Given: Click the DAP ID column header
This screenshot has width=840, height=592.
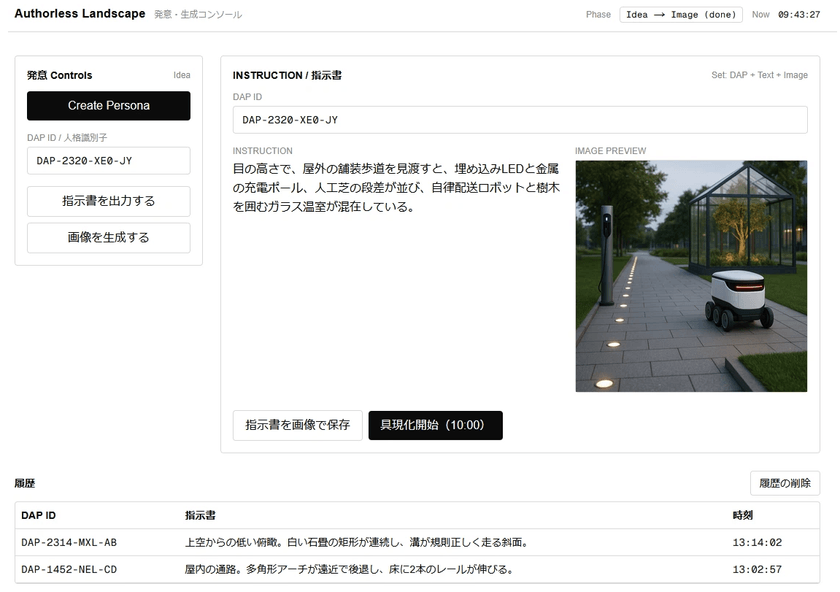Looking at the screenshot, I should (x=39, y=516).
